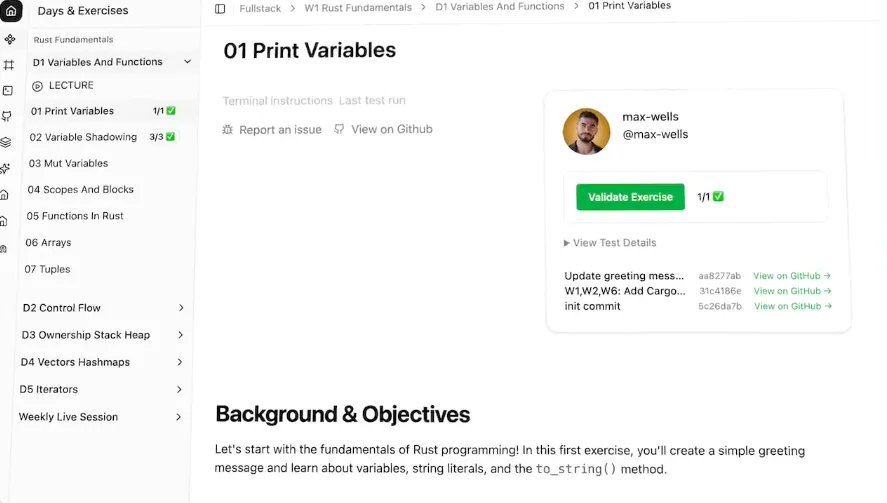Switch to the Terminal instructions tab
This screenshot has width=887, height=503.
coord(277,101)
